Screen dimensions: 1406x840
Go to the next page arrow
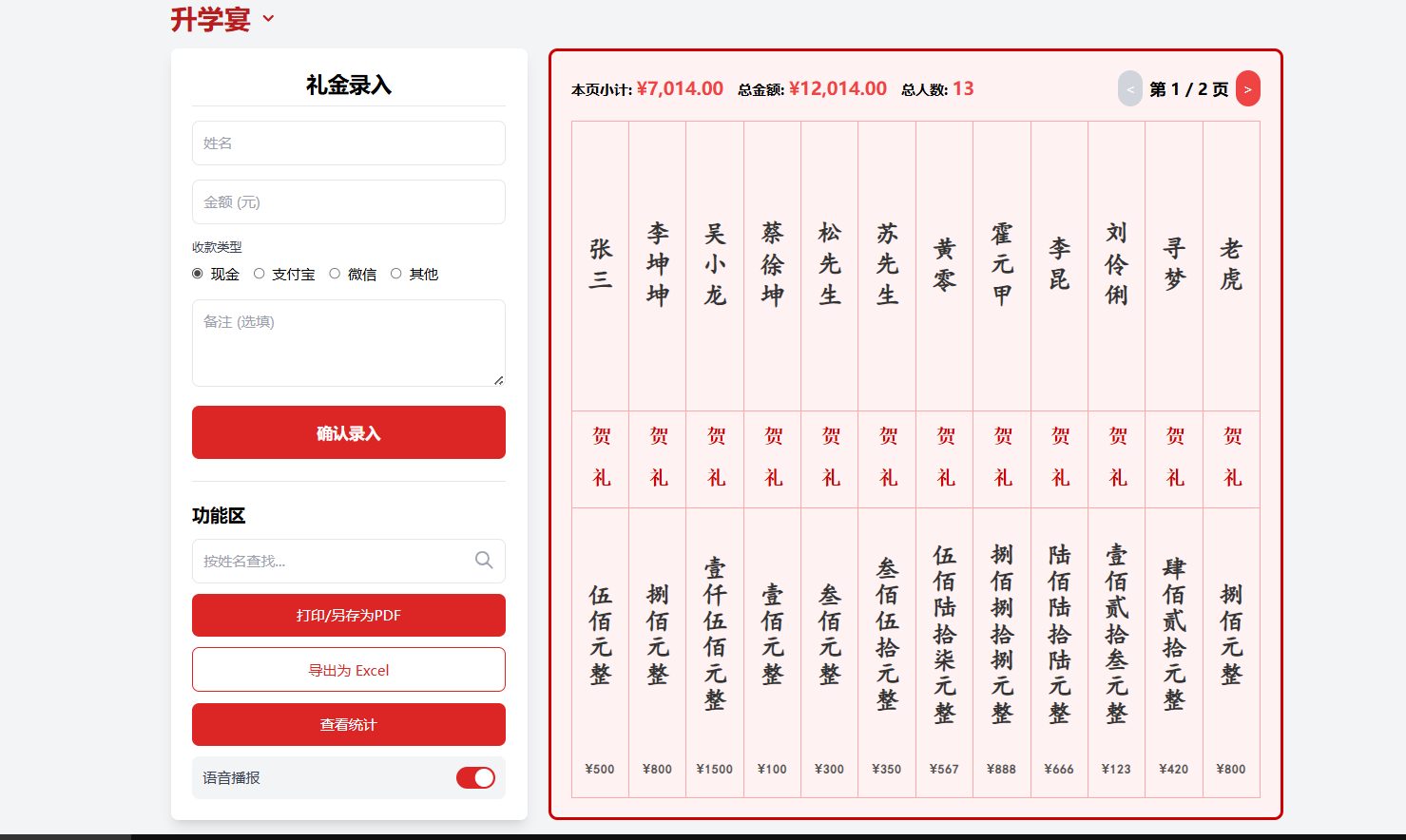(x=1247, y=89)
